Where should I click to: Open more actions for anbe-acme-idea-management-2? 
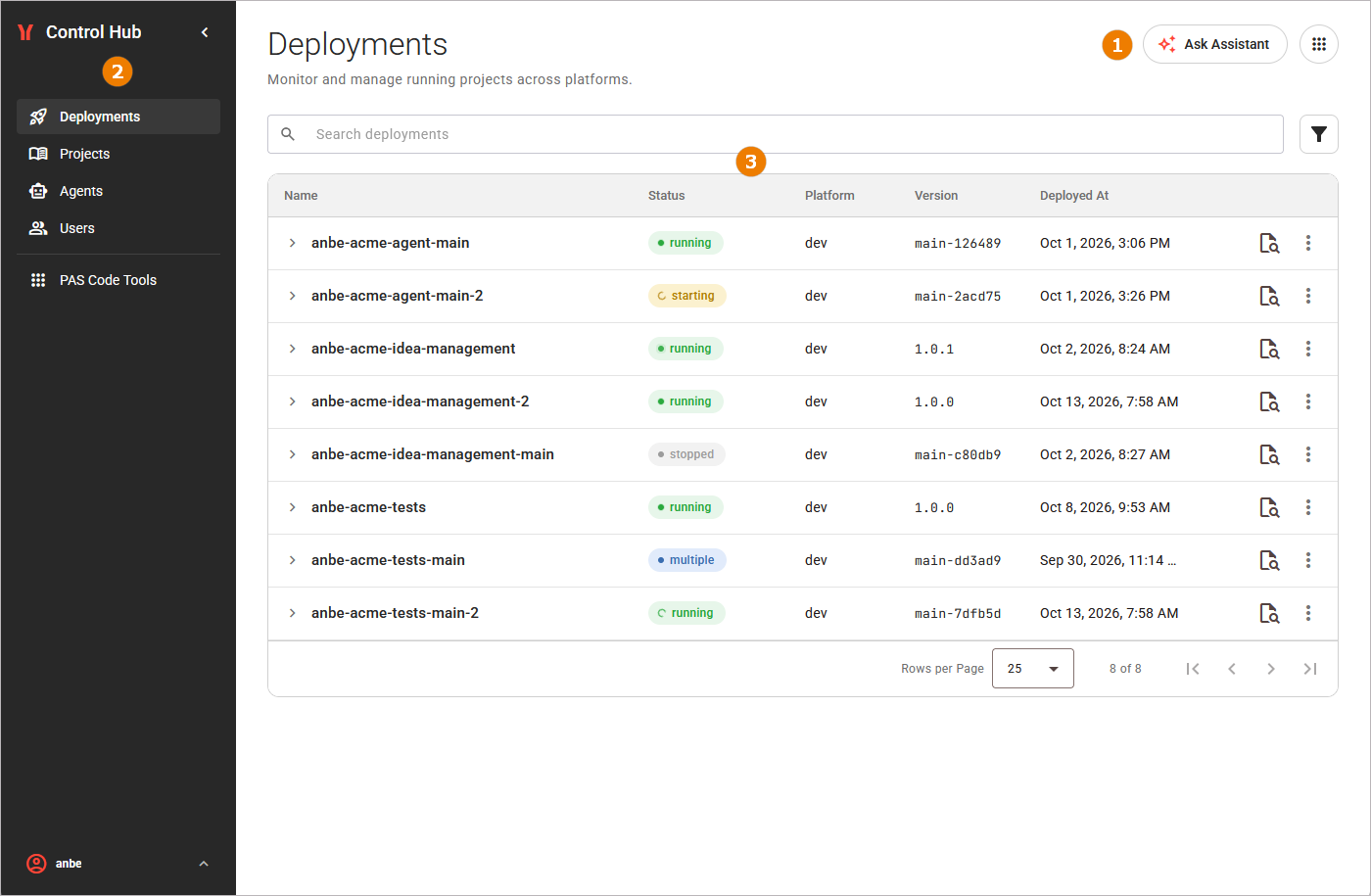pyautogui.click(x=1308, y=401)
